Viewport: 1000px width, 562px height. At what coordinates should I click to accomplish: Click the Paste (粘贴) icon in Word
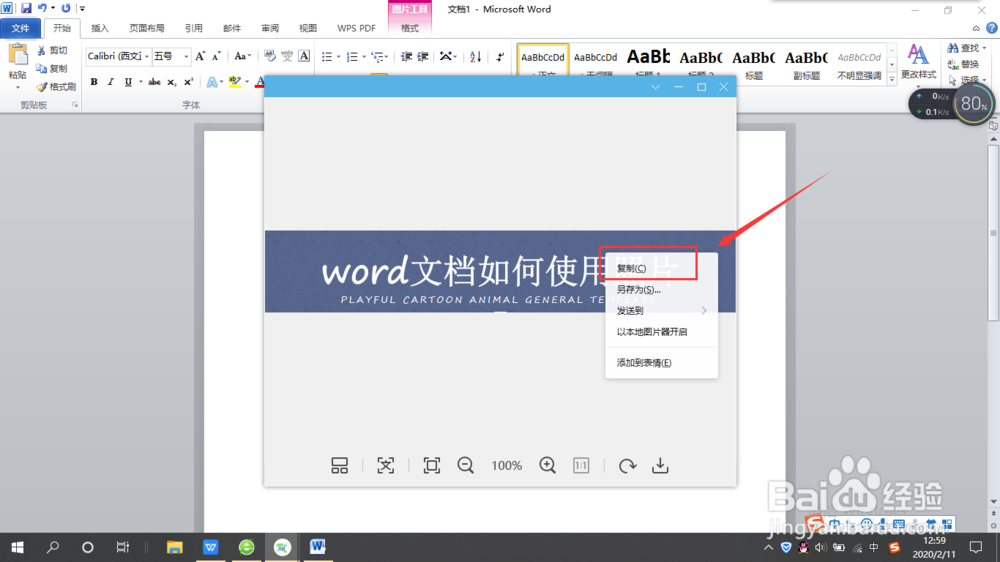pos(18,55)
